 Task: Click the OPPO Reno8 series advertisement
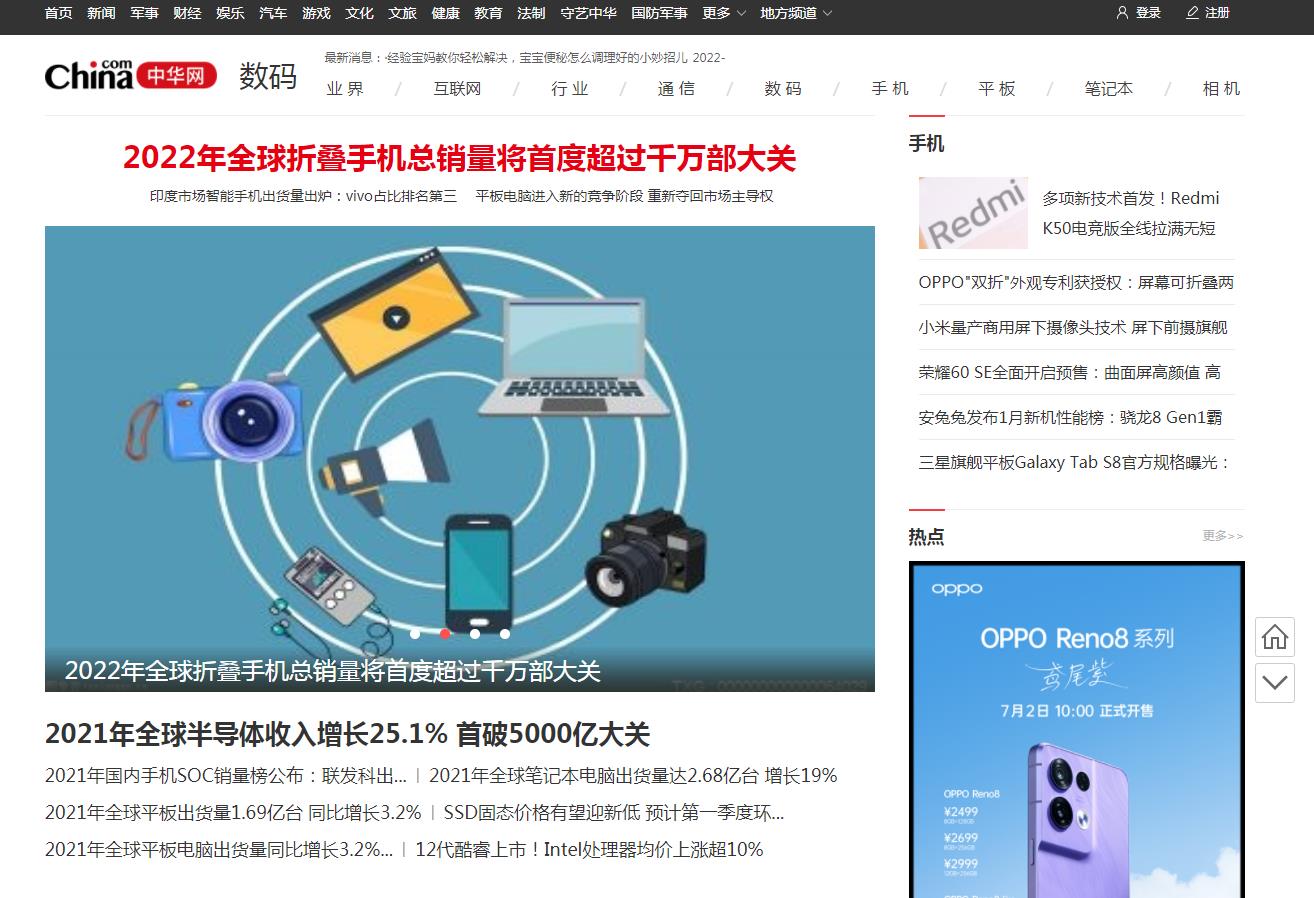pos(1076,730)
